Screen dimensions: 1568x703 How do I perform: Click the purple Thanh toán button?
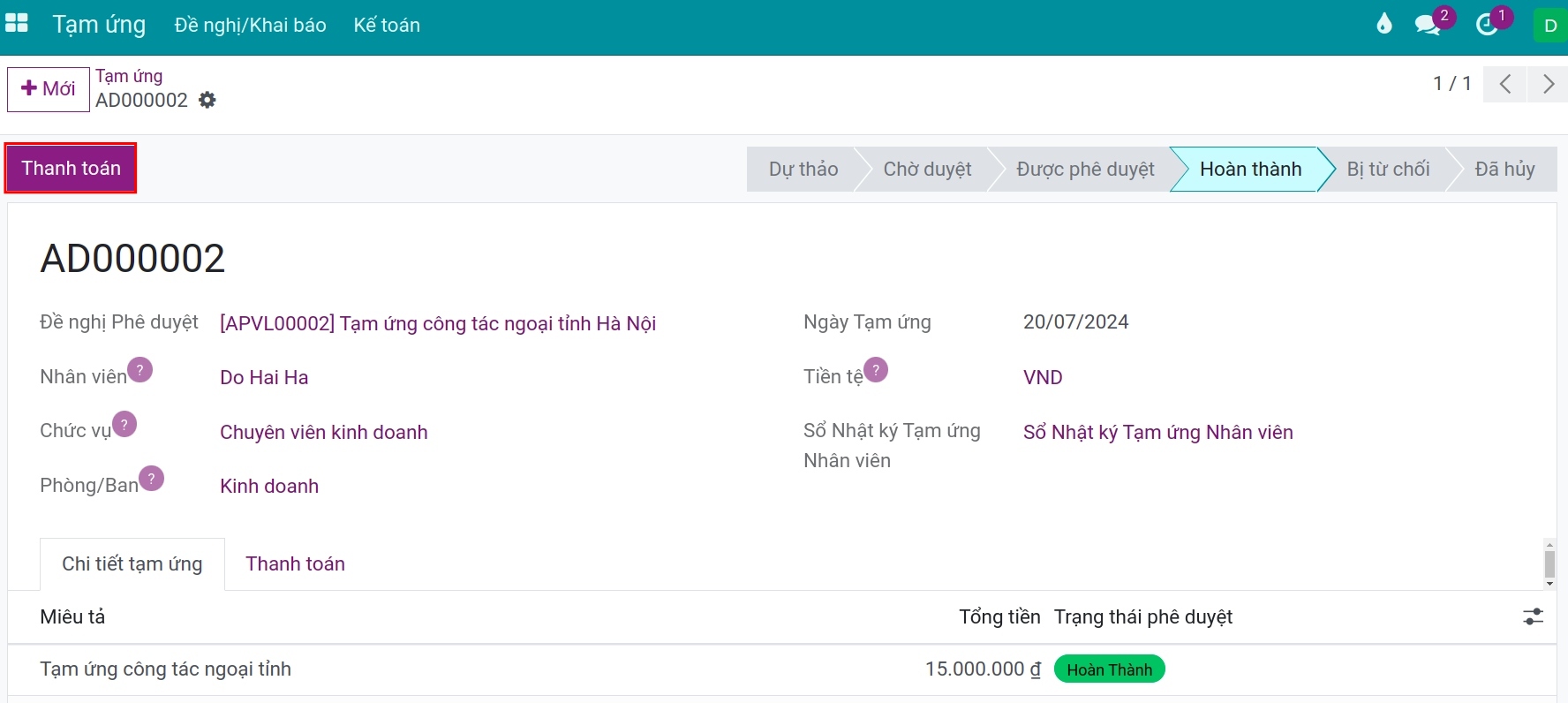tap(71, 168)
